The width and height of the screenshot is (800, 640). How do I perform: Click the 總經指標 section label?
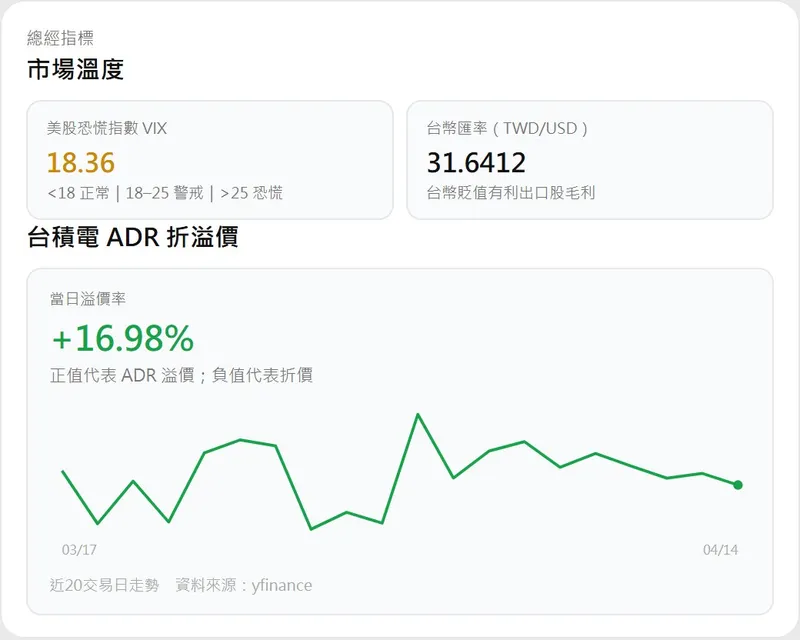click(60, 38)
